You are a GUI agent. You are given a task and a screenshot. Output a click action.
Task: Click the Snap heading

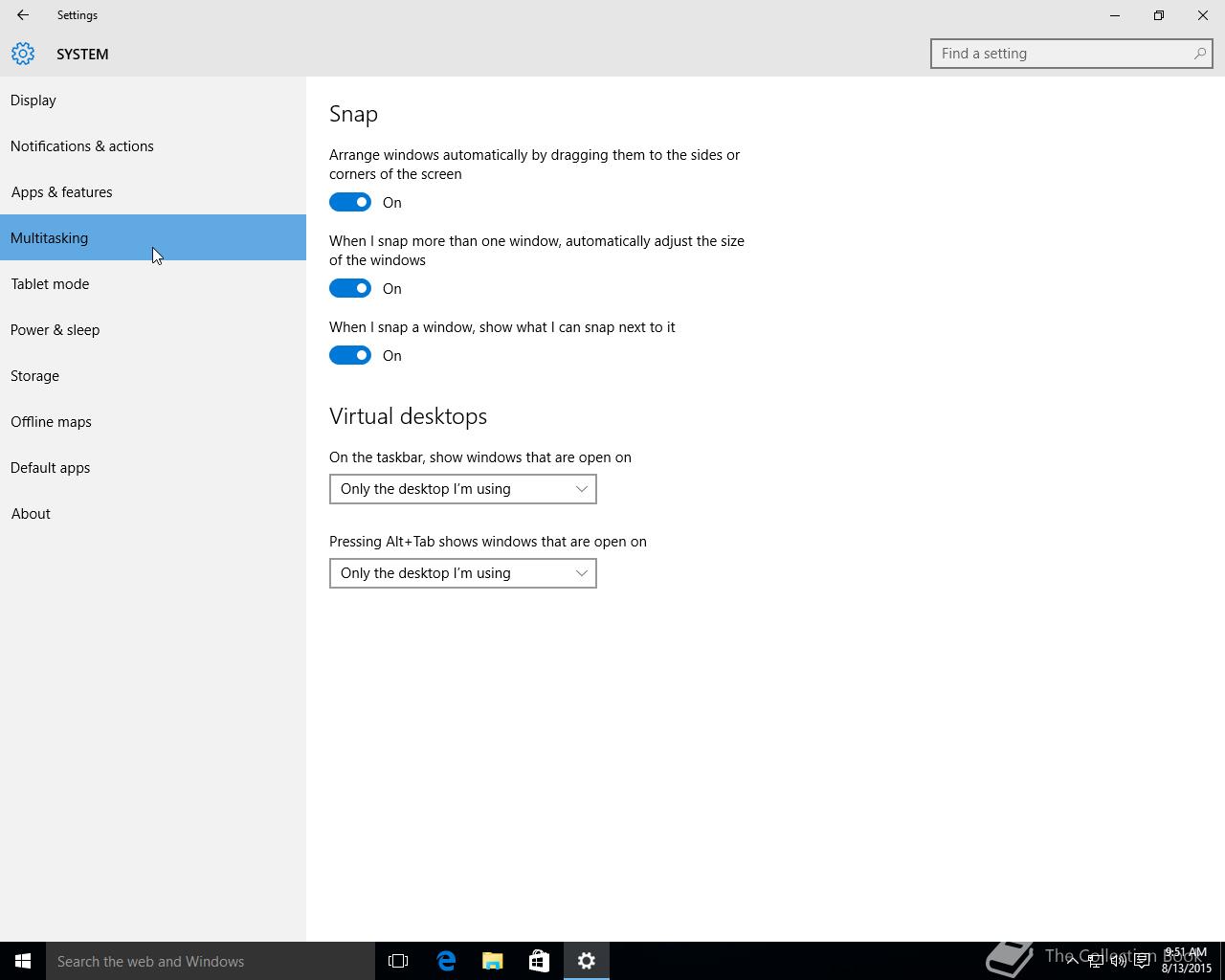point(353,114)
